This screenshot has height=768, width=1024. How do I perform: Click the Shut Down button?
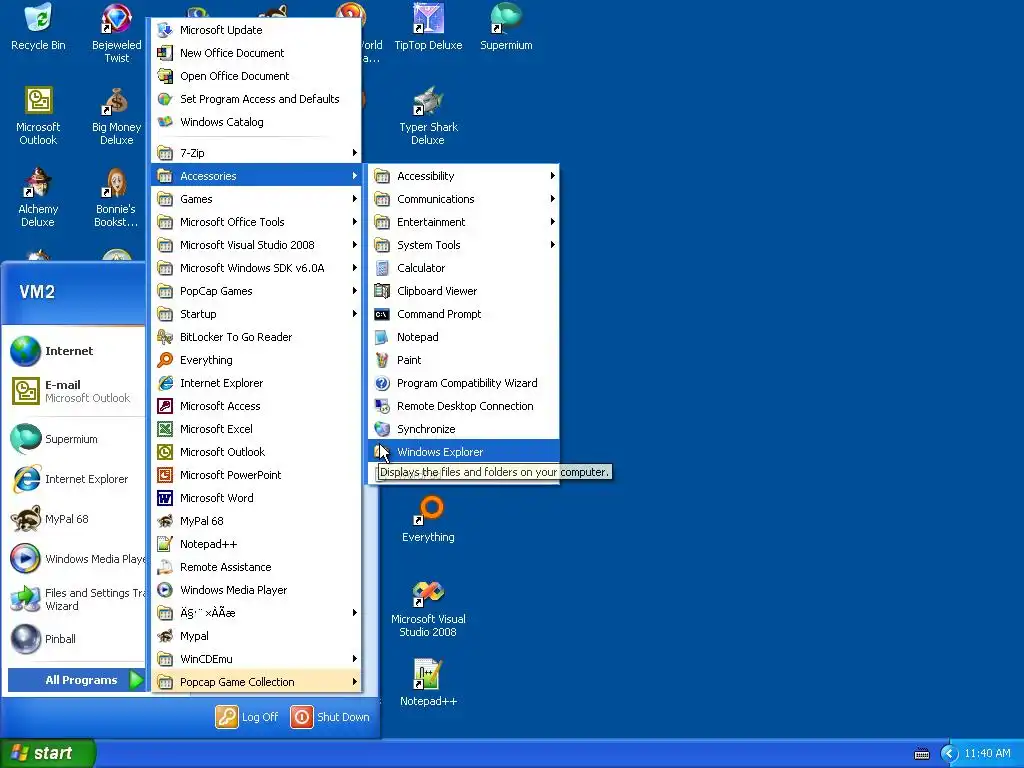pyautogui.click(x=330, y=717)
